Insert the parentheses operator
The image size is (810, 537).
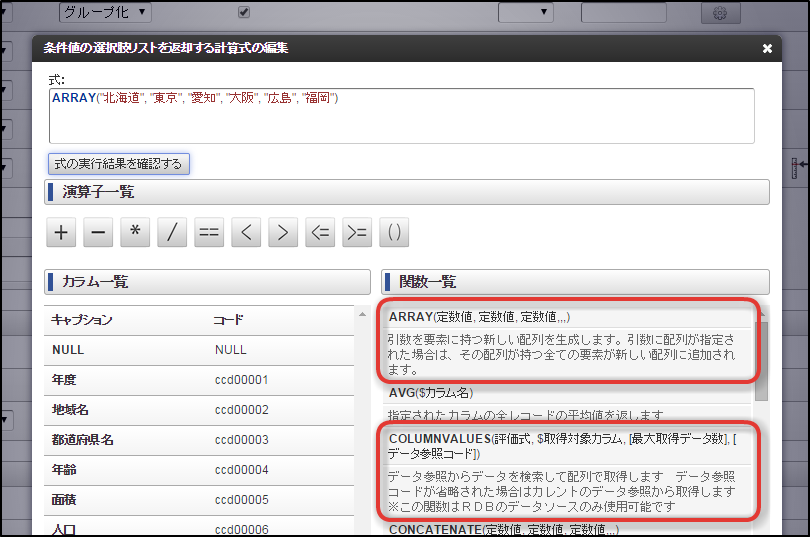click(x=394, y=232)
